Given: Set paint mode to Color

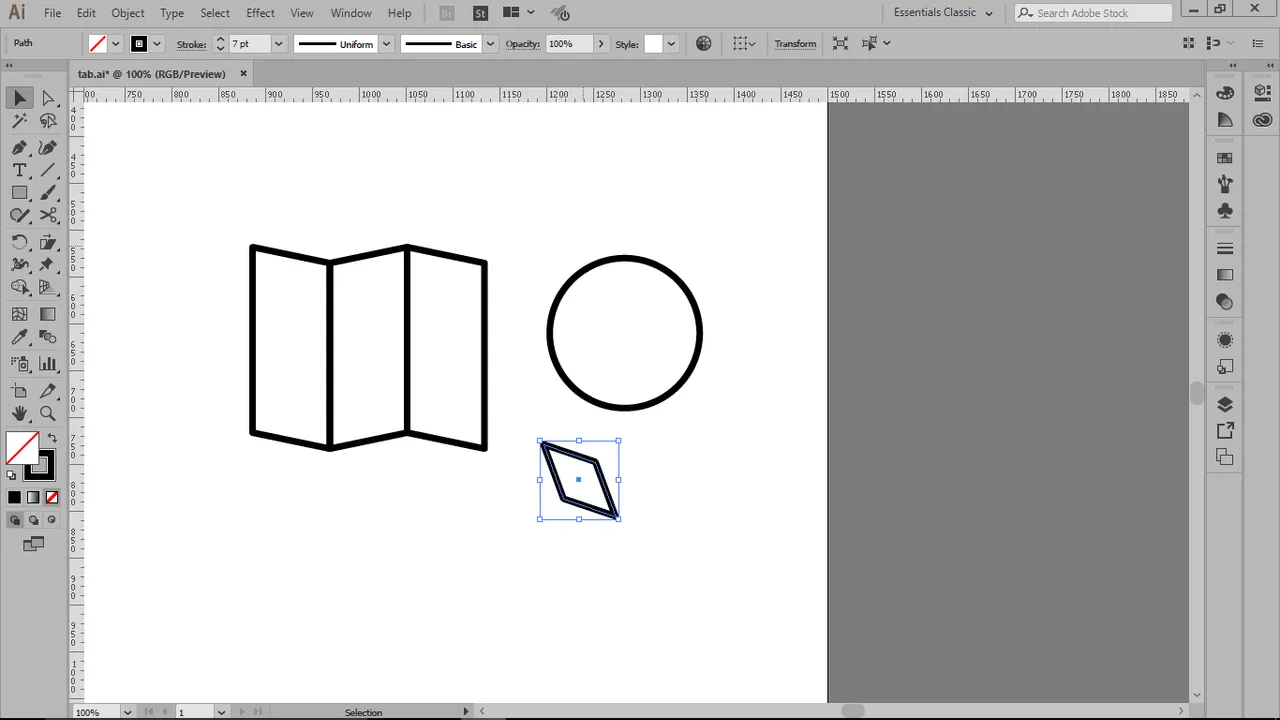Looking at the screenshot, I should 14,497.
